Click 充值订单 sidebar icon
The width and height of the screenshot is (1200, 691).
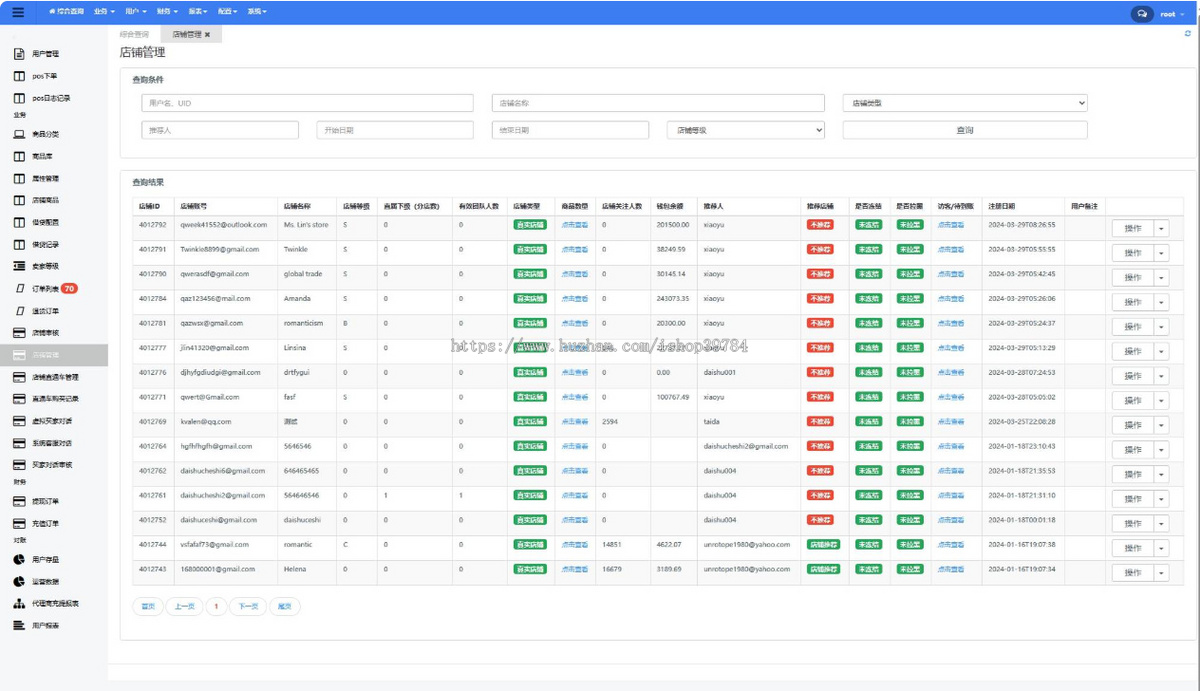19,523
